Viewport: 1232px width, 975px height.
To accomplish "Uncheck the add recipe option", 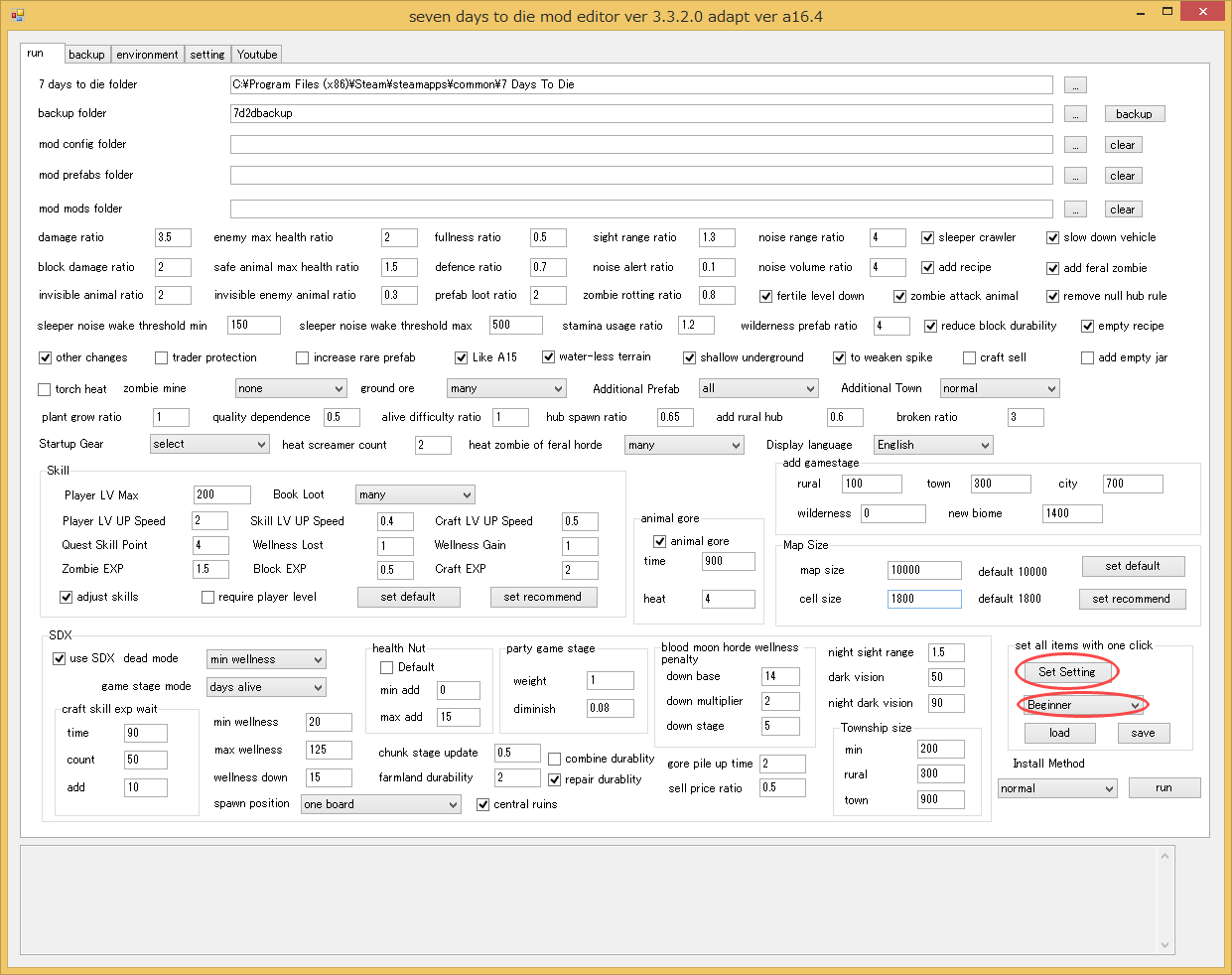I will (927, 268).
